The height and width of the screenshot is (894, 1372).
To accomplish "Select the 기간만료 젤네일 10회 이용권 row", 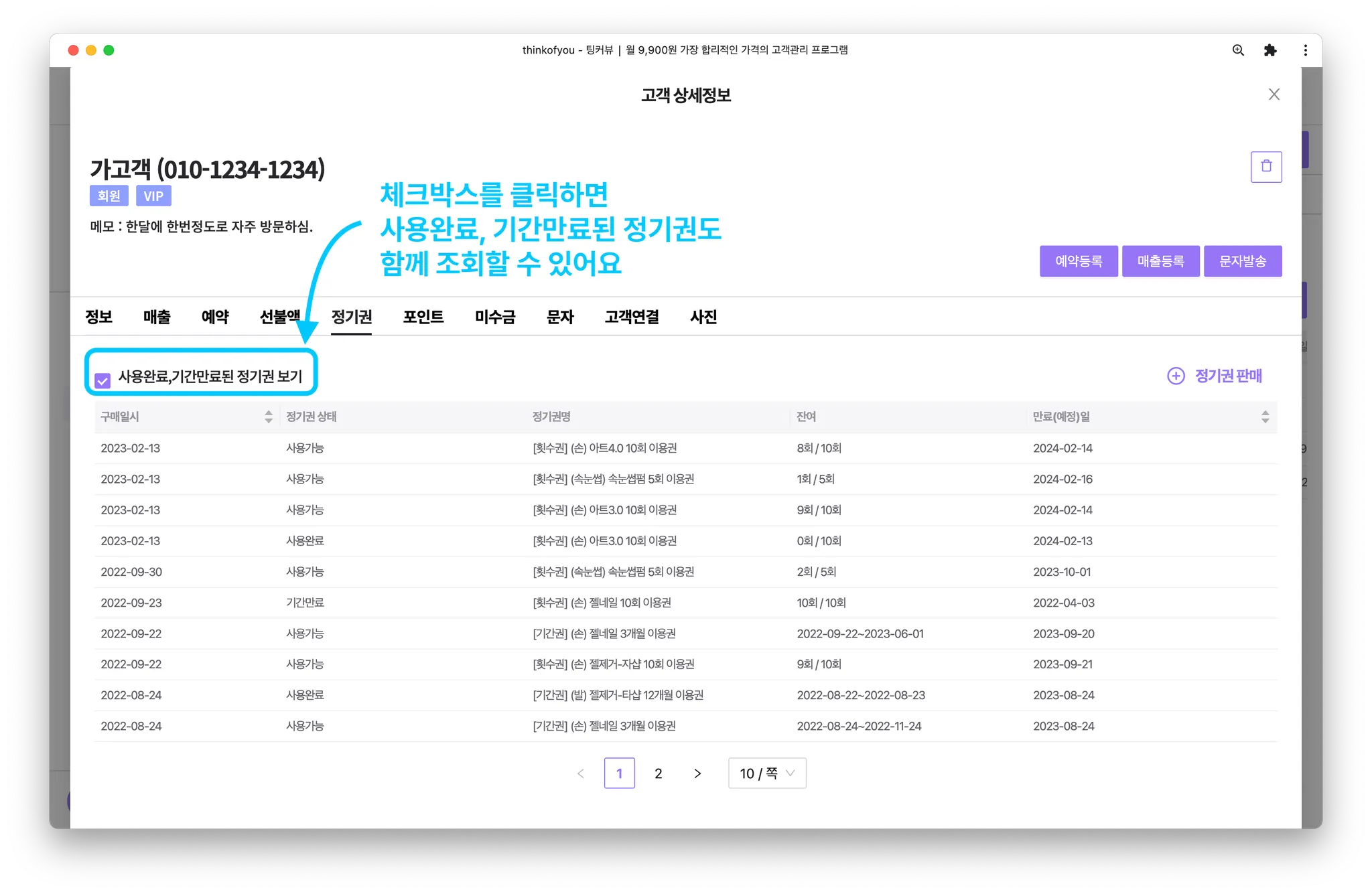I will pyautogui.click(x=601, y=603).
